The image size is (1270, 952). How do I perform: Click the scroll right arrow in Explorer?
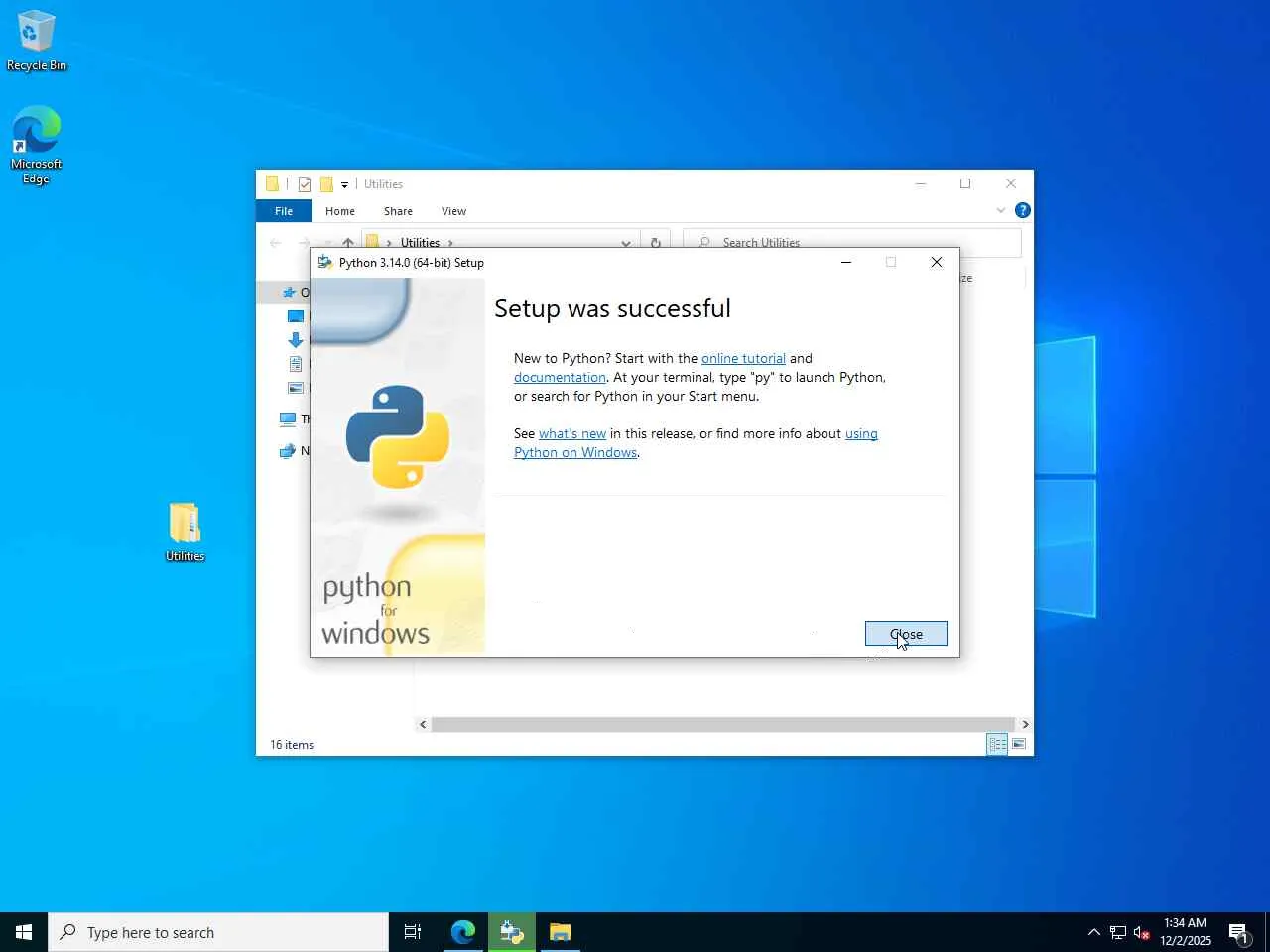tap(1025, 724)
